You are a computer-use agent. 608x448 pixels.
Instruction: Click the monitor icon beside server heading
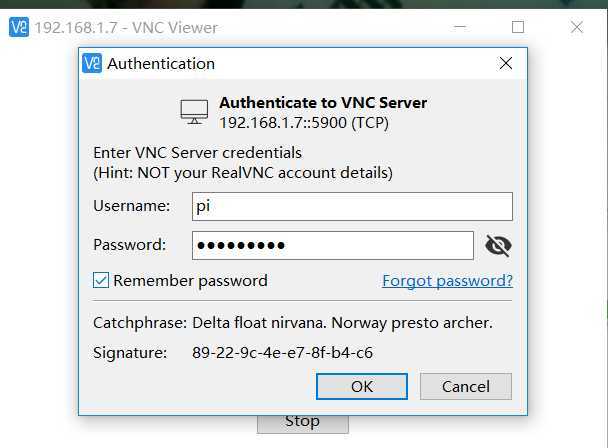point(194,112)
